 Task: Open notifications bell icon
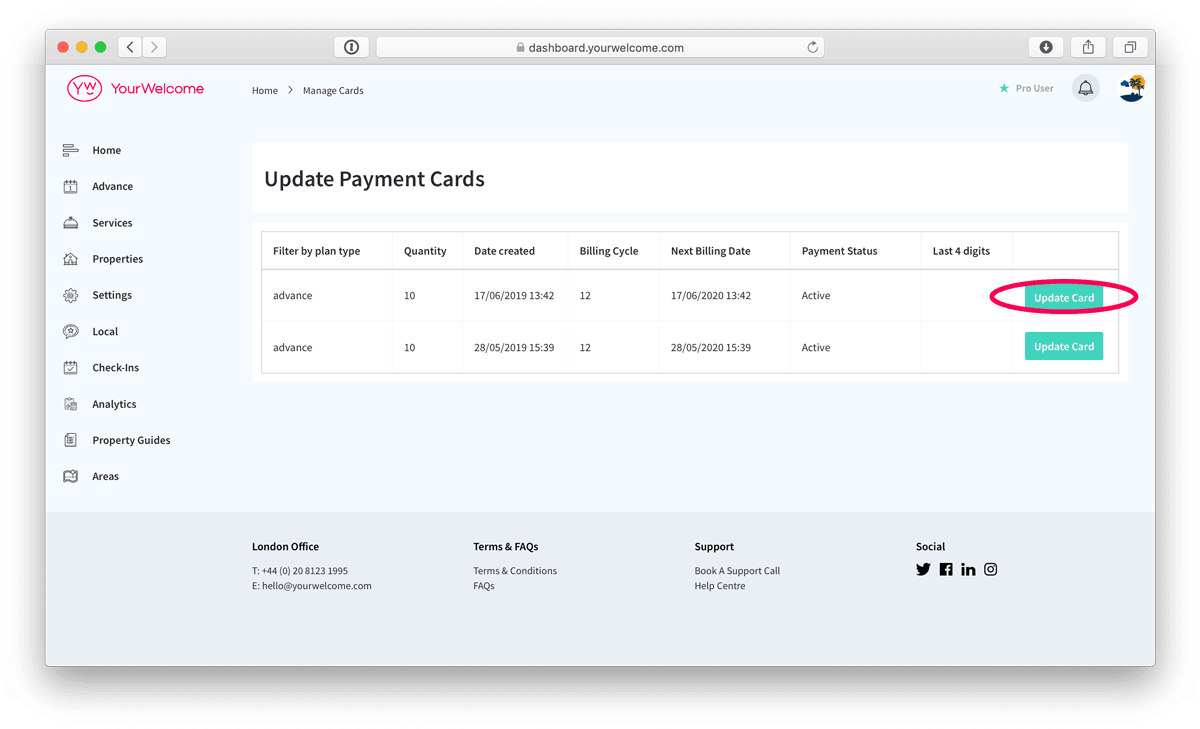pos(1085,89)
